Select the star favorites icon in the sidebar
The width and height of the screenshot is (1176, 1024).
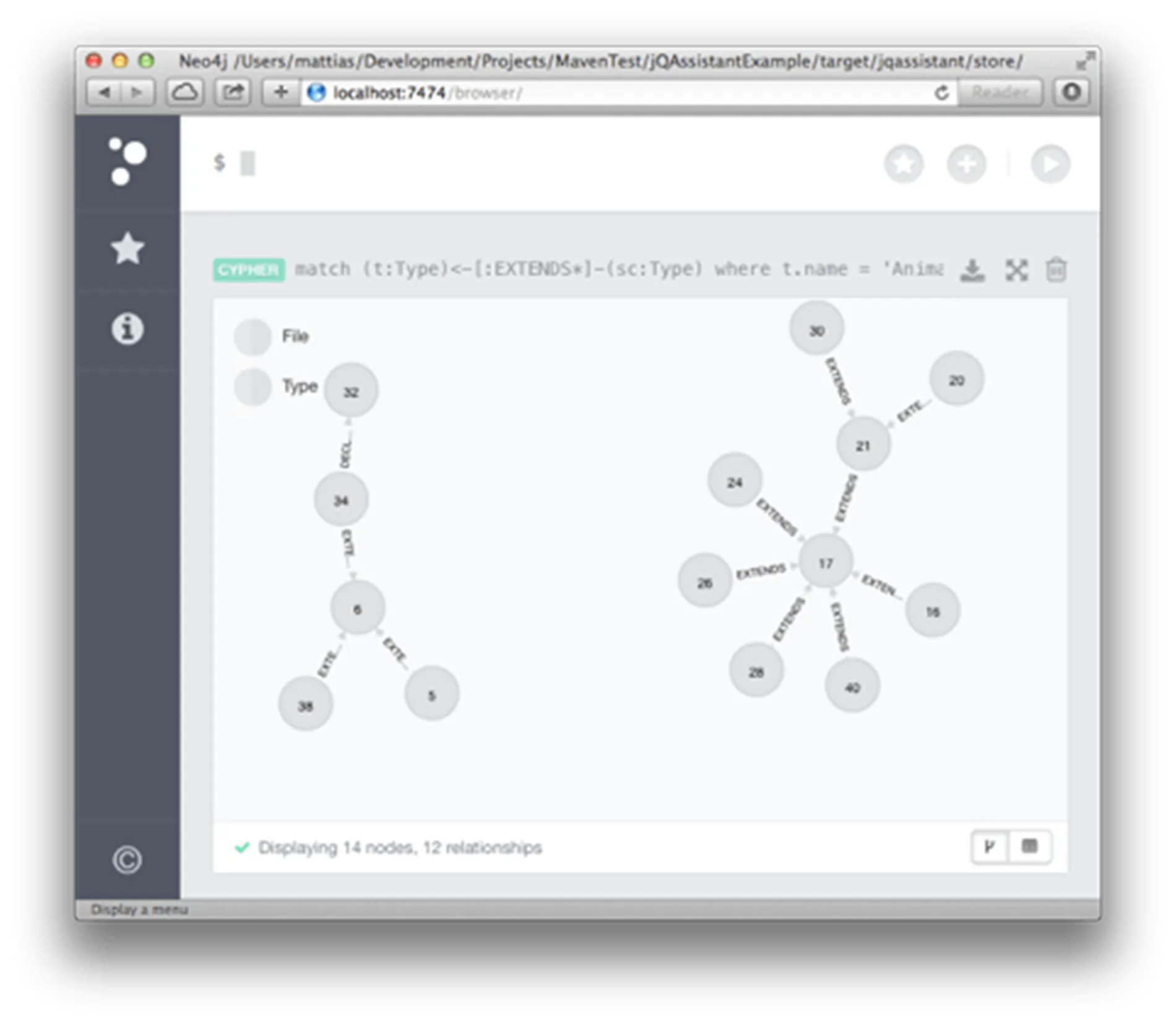pyautogui.click(x=127, y=249)
